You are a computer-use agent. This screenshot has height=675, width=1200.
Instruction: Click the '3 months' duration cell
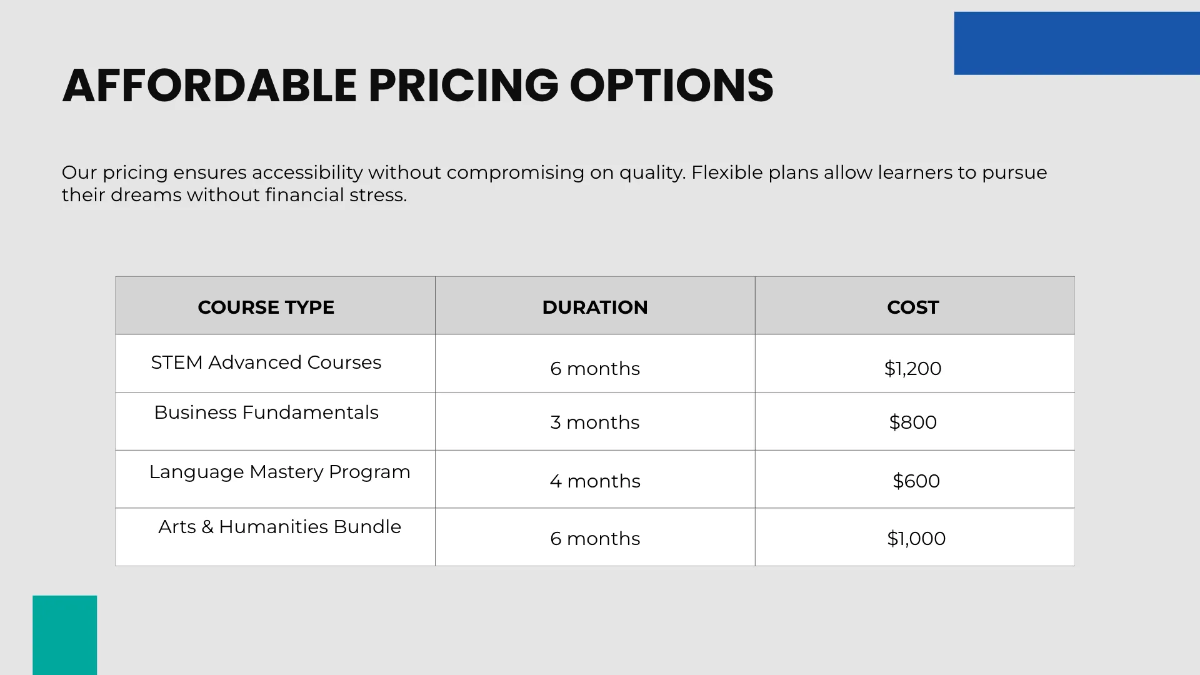[595, 422]
